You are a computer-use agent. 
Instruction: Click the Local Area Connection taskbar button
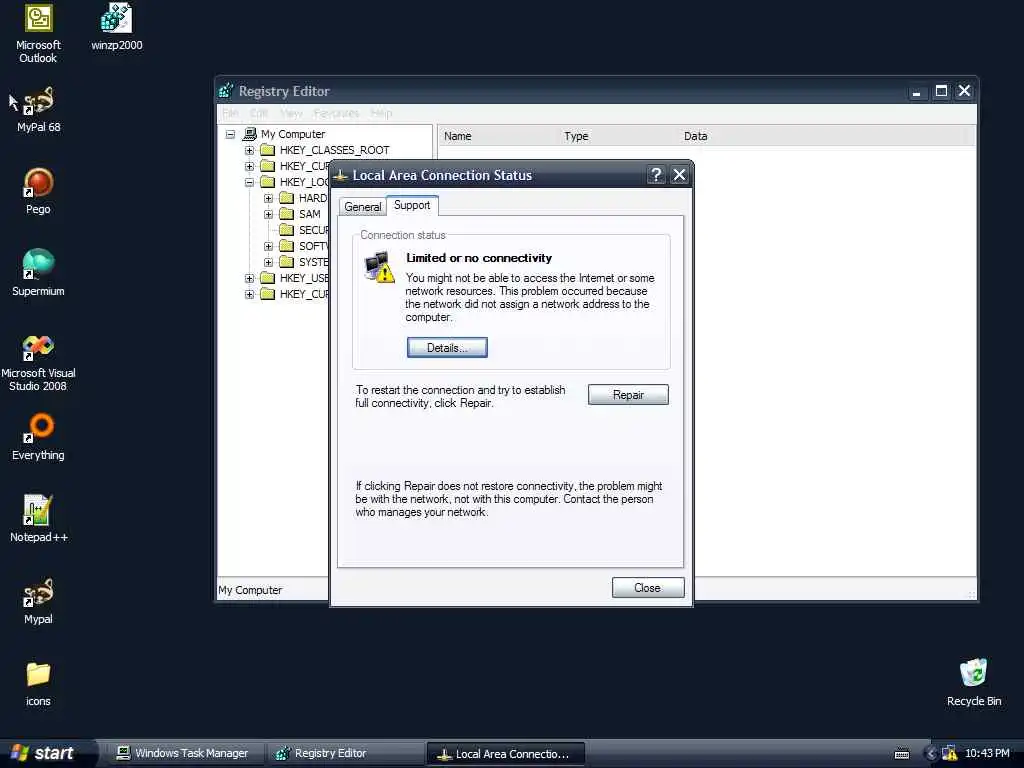(505, 754)
